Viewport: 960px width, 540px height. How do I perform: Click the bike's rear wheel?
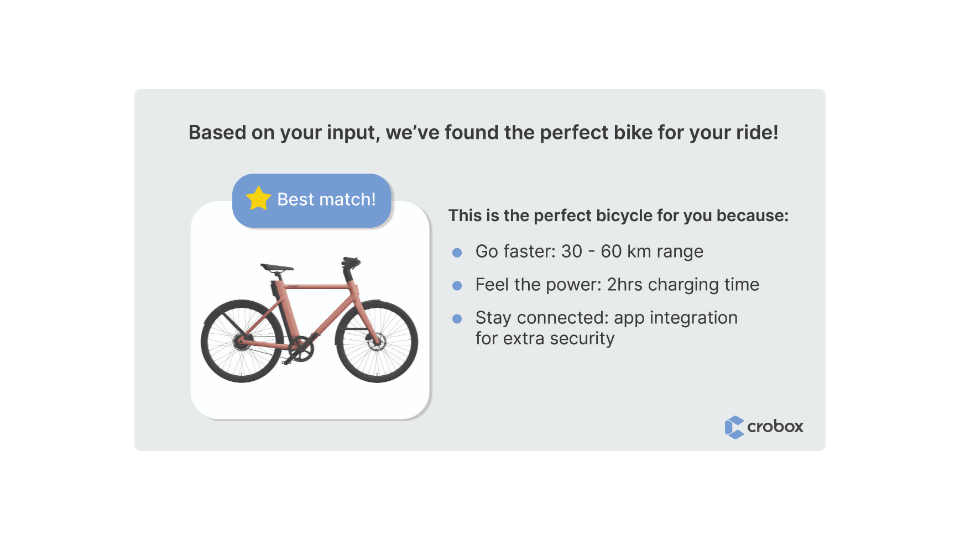tap(241, 341)
